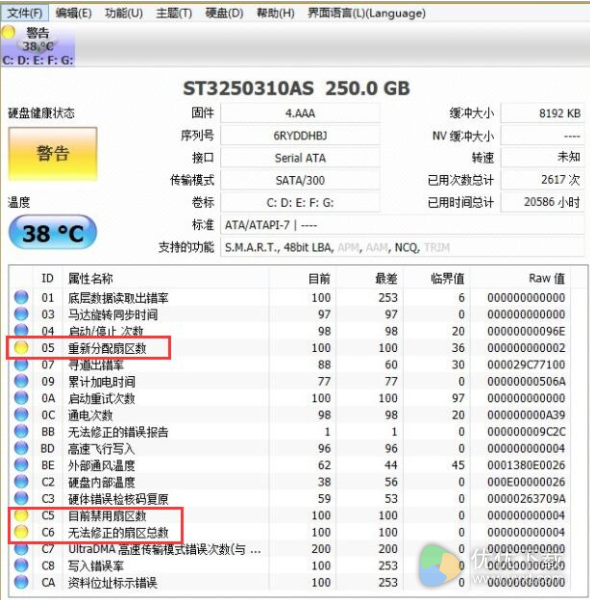This screenshot has width=590, height=600.
Task: Click the blue status icon for row C3
Action: (x=21, y=499)
